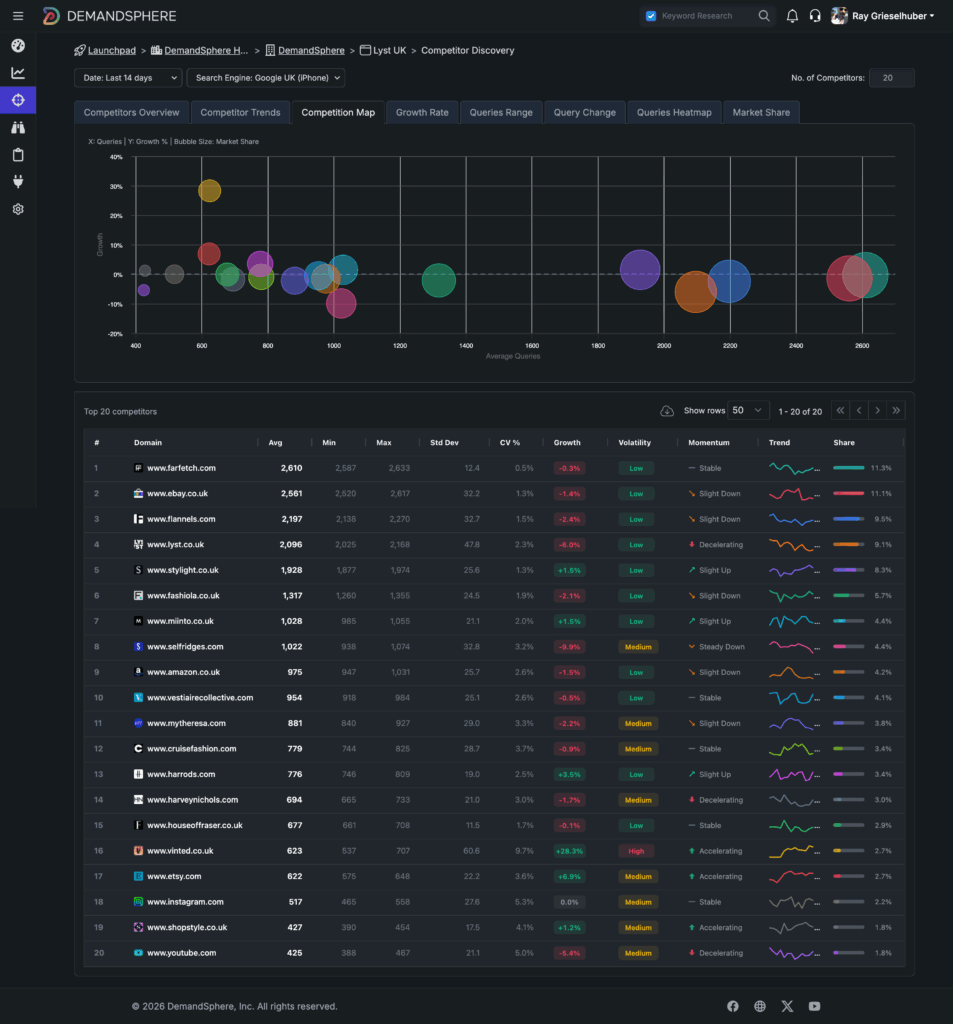Click the No. of Competitors input field

pyautogui.click(x=891, y=78)
